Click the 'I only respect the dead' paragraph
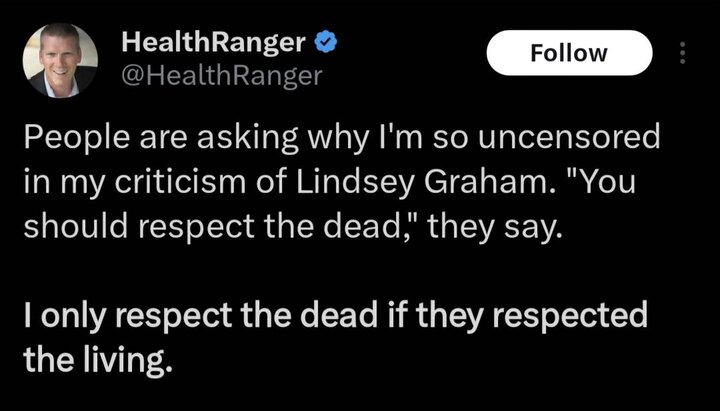The image size is (720, 411). (x=335, y=337)
